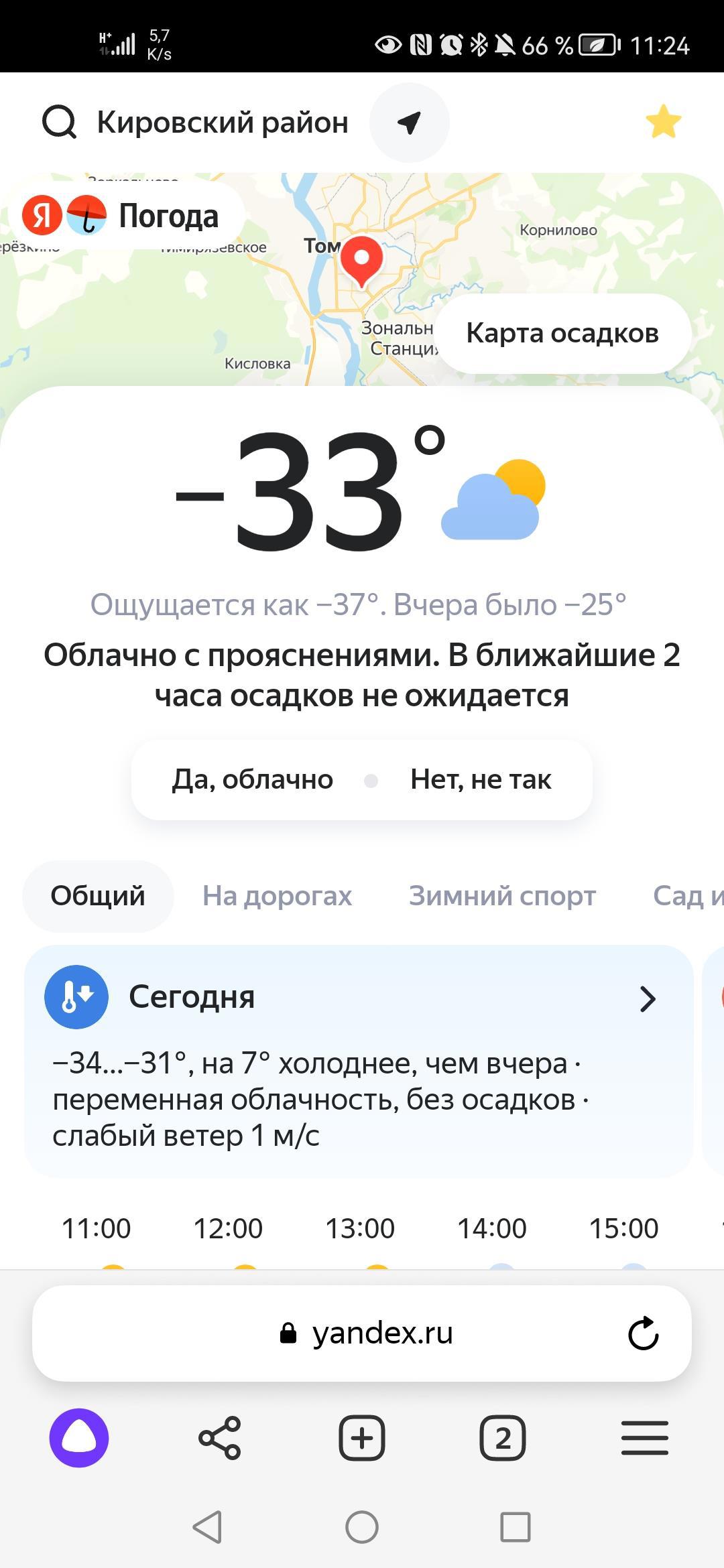Switch to the Общий tab
This screenshot has width=724, height=1568.
(x=98, y=896)
